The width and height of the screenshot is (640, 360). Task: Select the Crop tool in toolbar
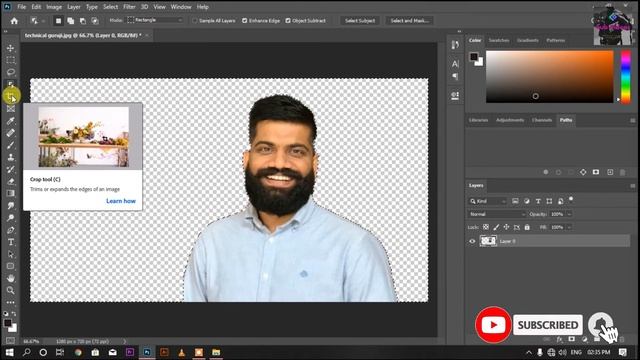click(11, 97)
